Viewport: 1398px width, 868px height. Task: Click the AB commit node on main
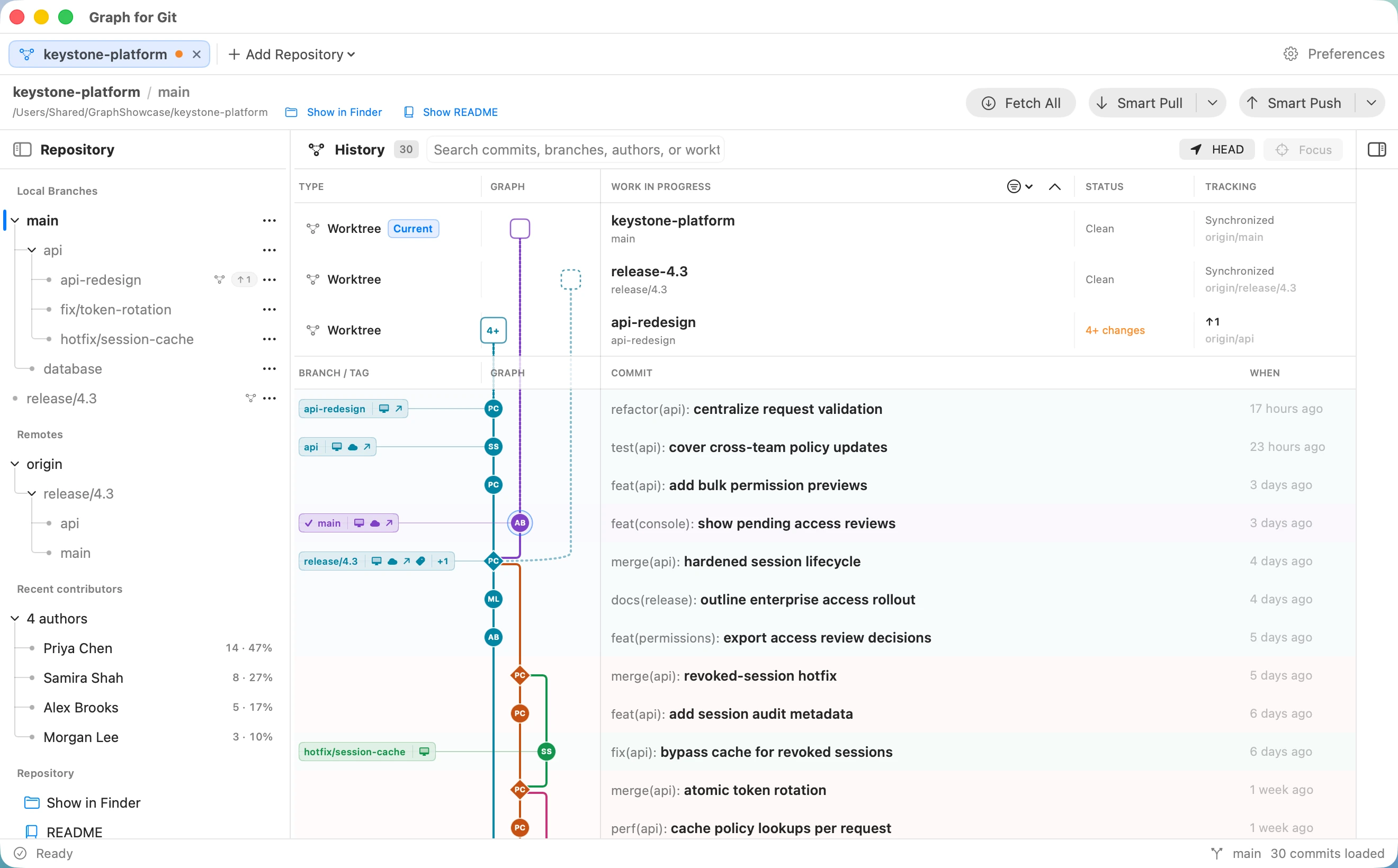point(520,523)
